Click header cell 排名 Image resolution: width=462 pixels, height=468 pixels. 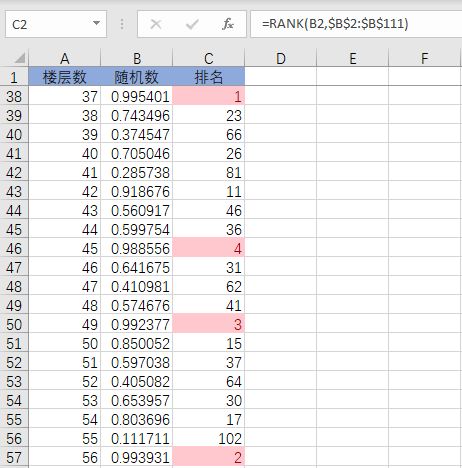[209, 77]
